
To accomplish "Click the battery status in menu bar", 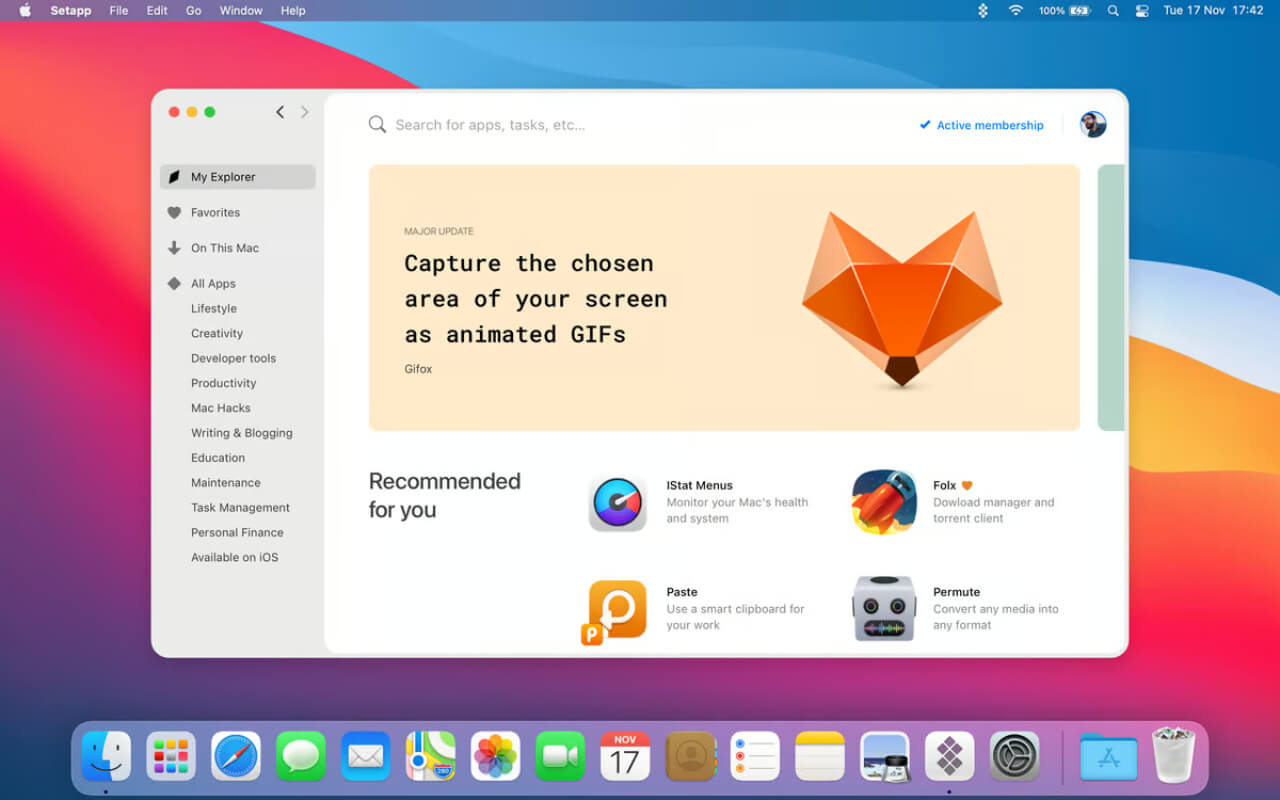I will pyautogui.click(x=1064, y=10).
